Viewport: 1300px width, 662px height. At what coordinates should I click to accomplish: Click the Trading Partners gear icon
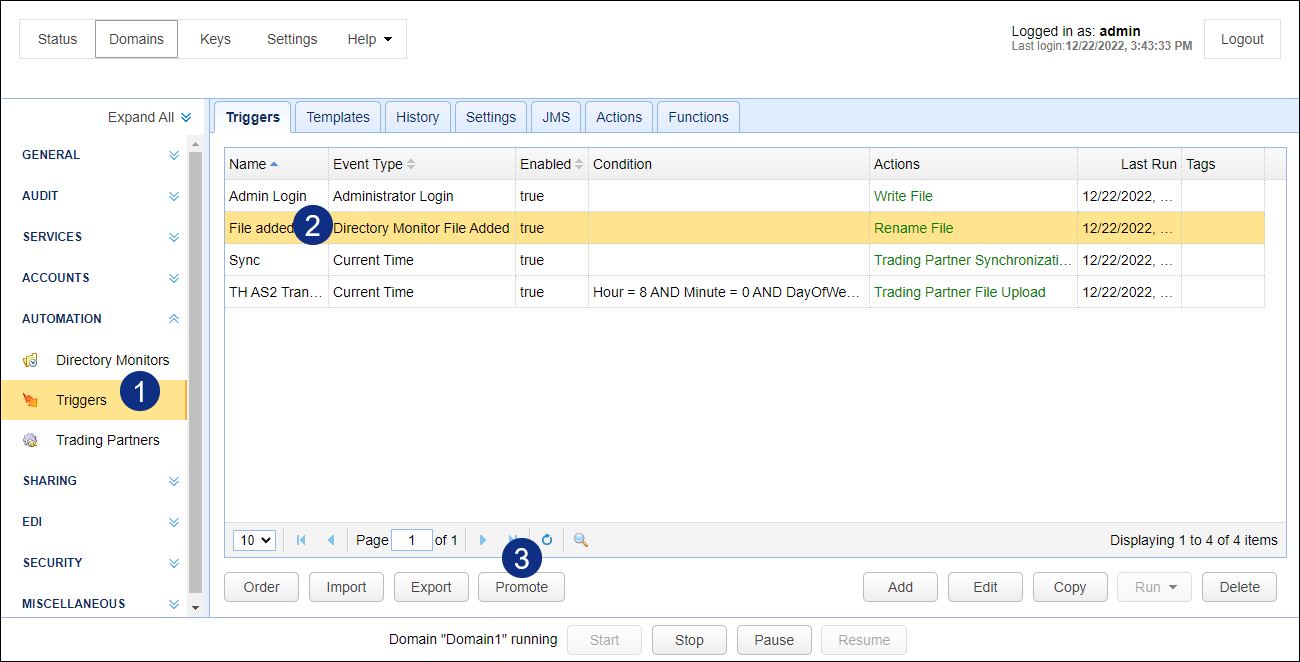pyautogui.click(x=31, y=440)
